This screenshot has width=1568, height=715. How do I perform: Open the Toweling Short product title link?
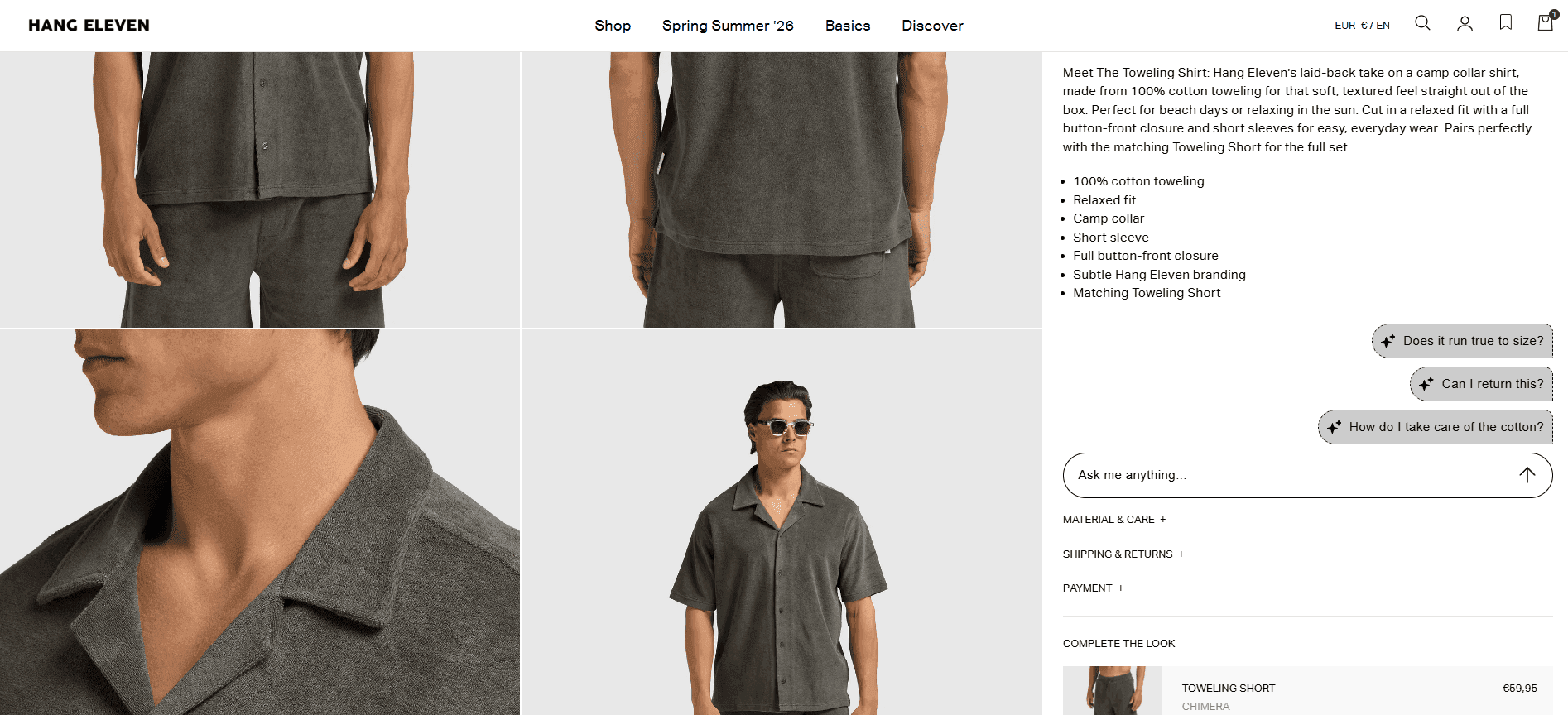click(x=1229, y=689)
